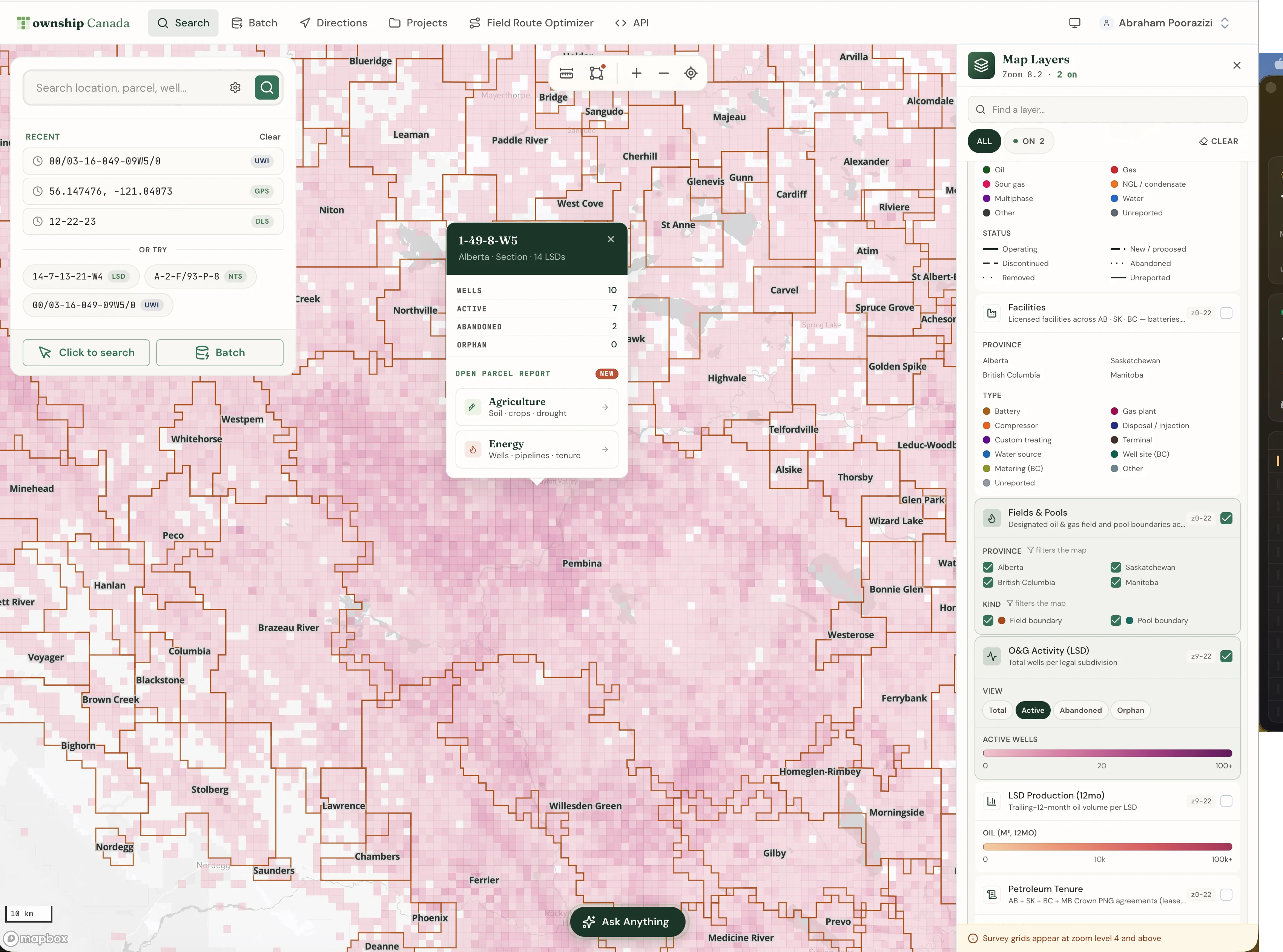Image resolution: width=1283 pixels, height=952 pixels.
Task: Open the Search tab in navigation
Action: point(183,23)
